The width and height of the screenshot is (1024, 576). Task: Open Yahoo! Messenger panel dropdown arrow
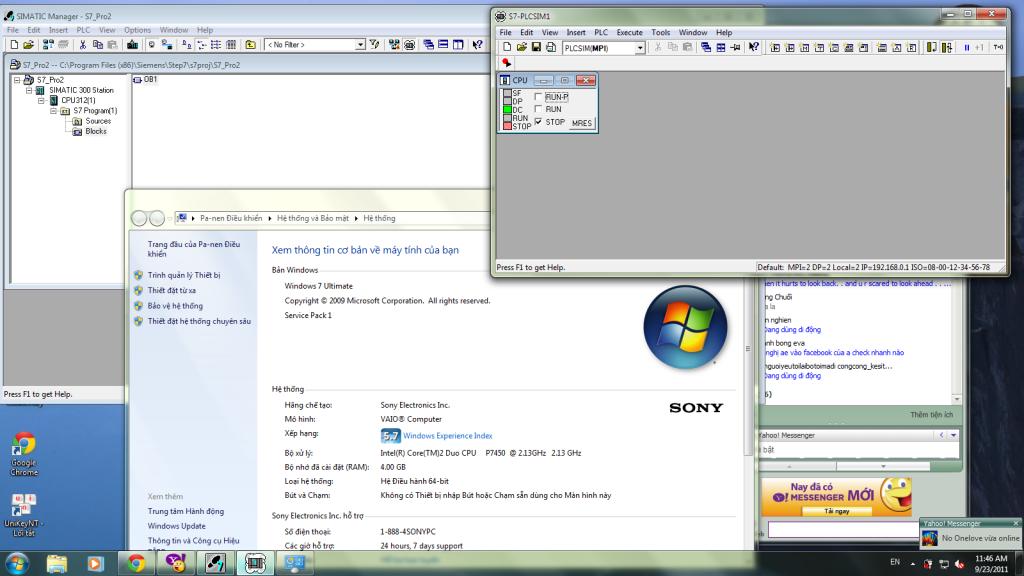click(953, 435)
